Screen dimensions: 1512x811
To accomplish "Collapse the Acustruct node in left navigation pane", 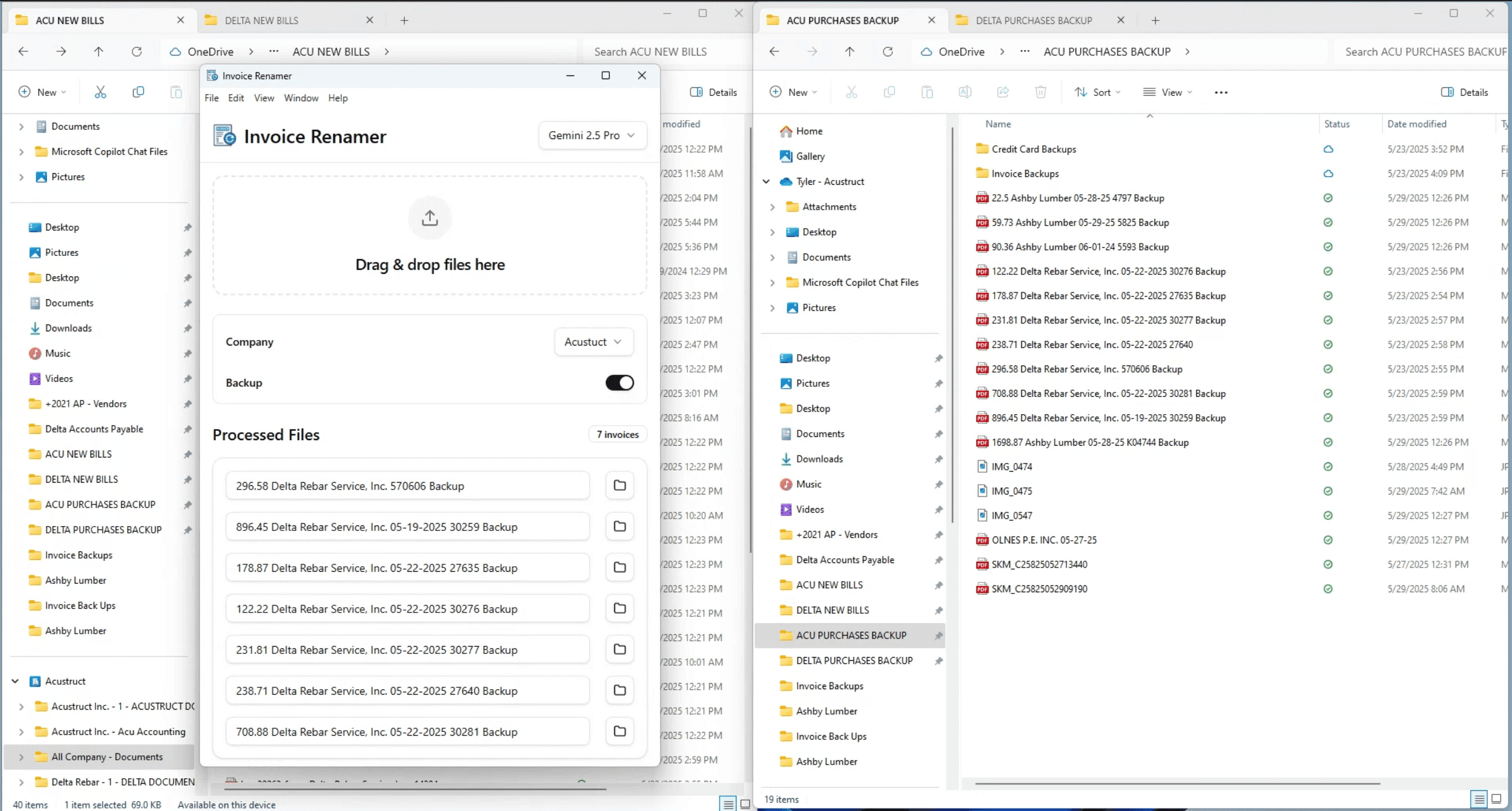I will pos(15,681).
